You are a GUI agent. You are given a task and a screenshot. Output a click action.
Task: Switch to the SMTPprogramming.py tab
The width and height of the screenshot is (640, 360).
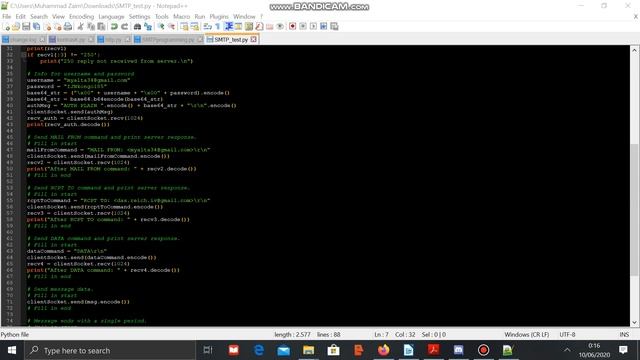[x=168, y=40]
